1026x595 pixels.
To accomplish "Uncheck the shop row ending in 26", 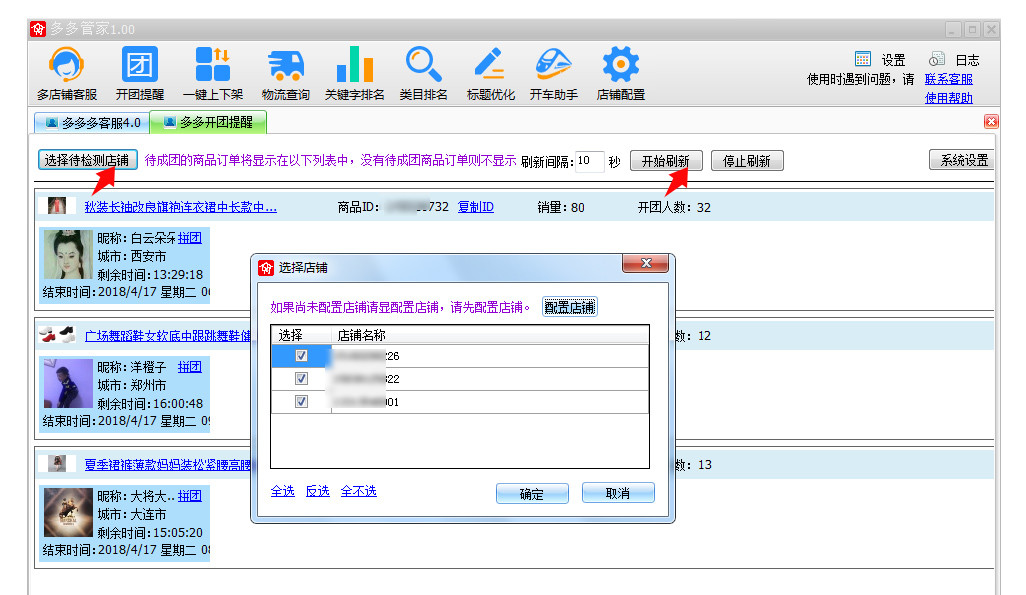I will click(x=301, y=355).
